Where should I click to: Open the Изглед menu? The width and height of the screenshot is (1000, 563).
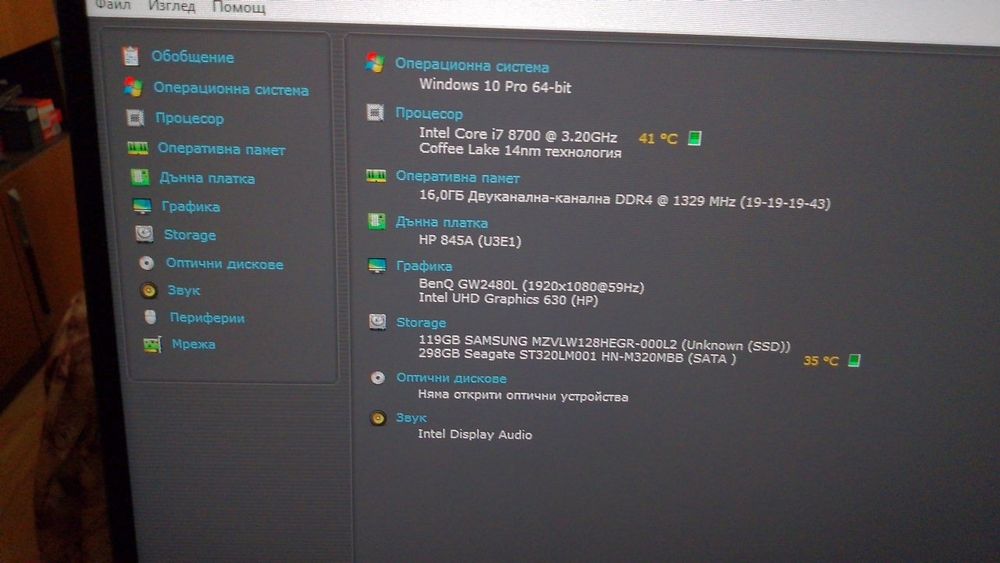(172, 6)
